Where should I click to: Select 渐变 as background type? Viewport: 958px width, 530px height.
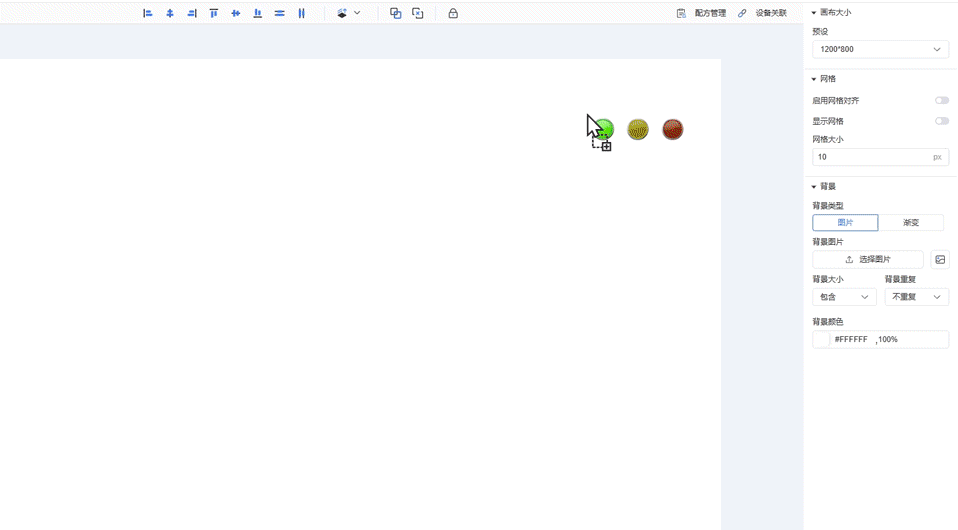tap(910, 223)
